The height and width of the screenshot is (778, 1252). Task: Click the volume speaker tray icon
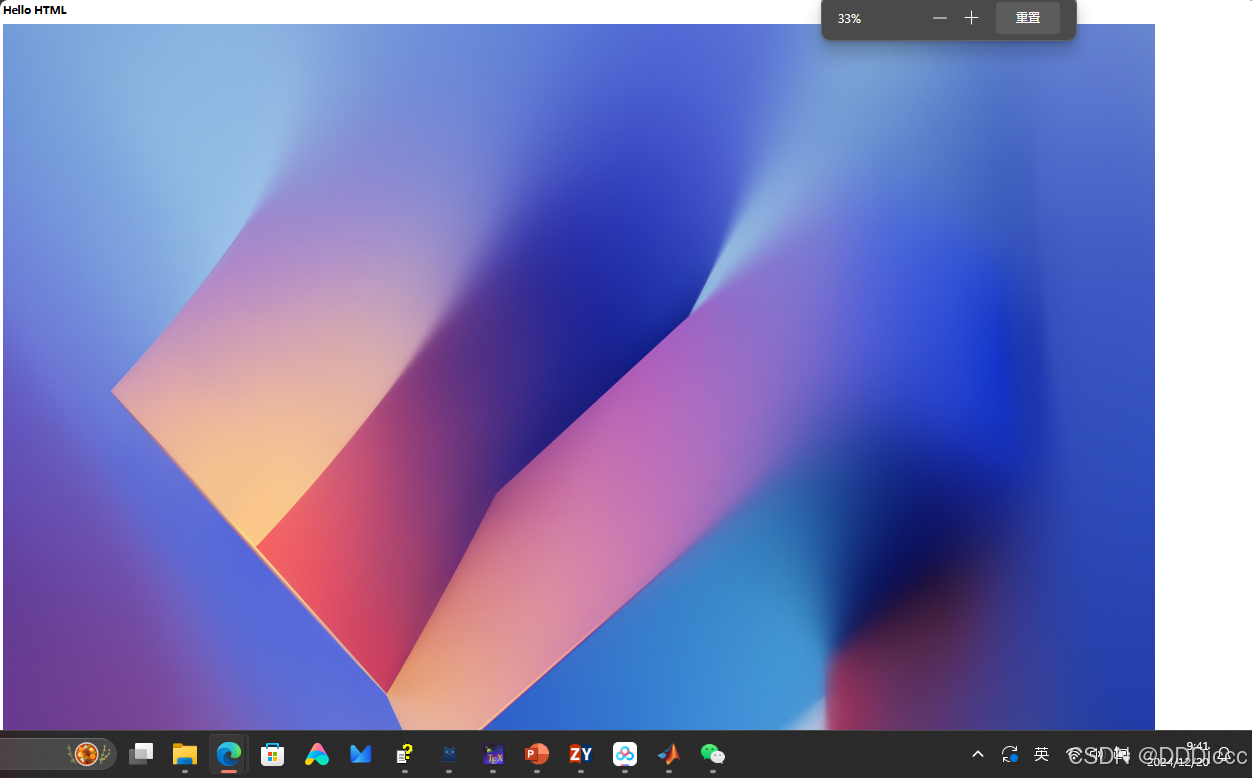click(1098, 754)
